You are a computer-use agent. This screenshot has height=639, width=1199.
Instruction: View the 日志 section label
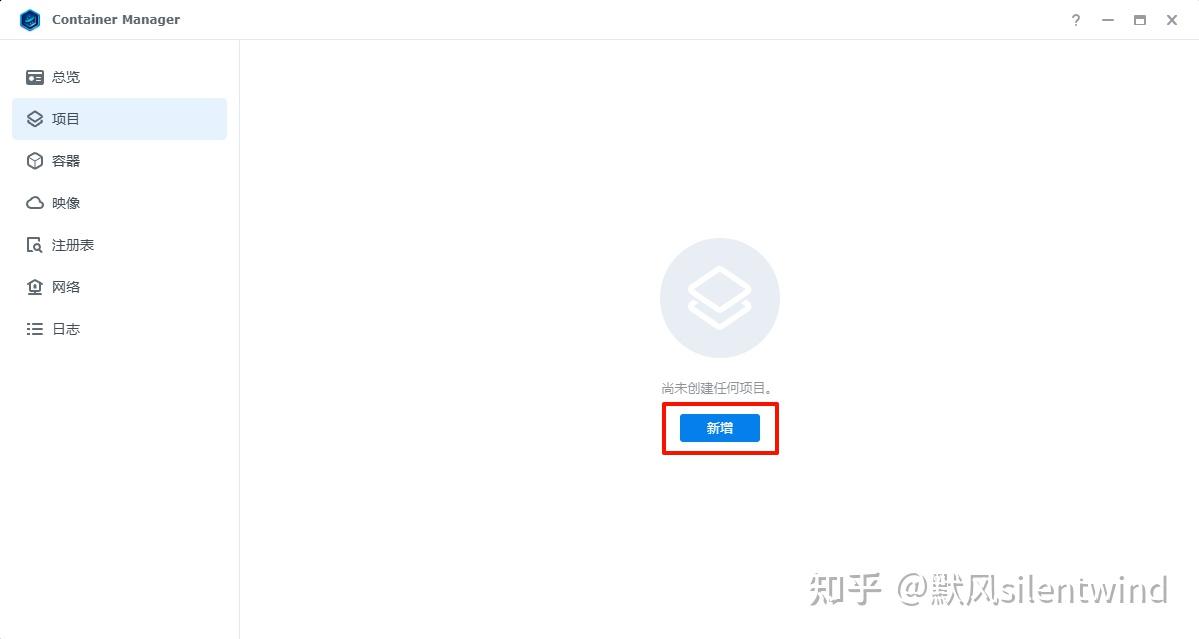tap(66, 329)
